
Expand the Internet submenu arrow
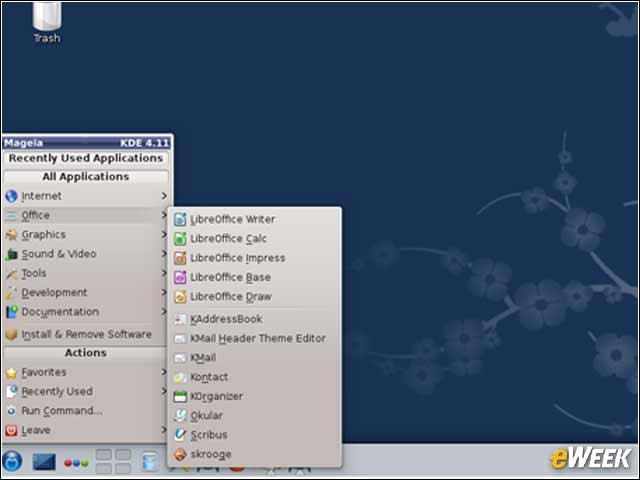164,196
